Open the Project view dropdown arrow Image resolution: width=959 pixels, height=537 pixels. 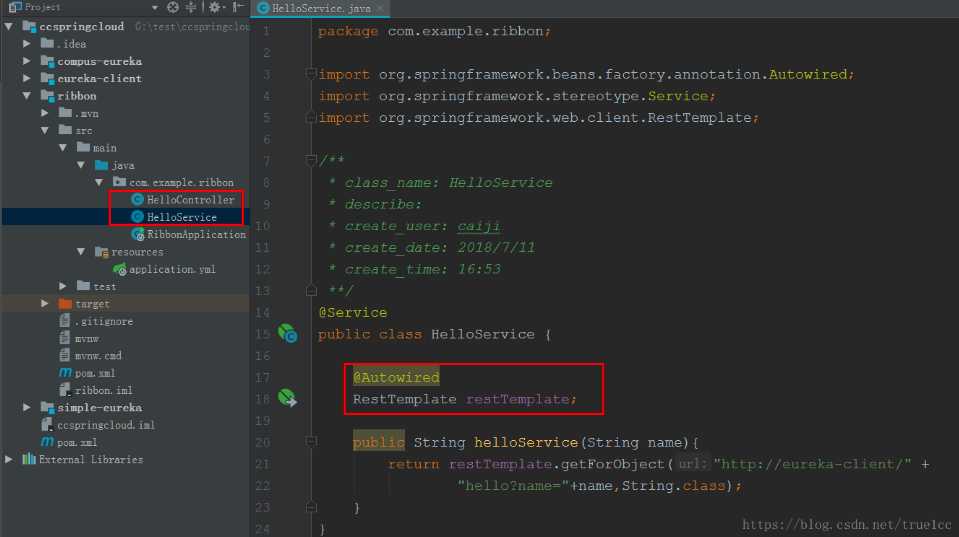154,7
